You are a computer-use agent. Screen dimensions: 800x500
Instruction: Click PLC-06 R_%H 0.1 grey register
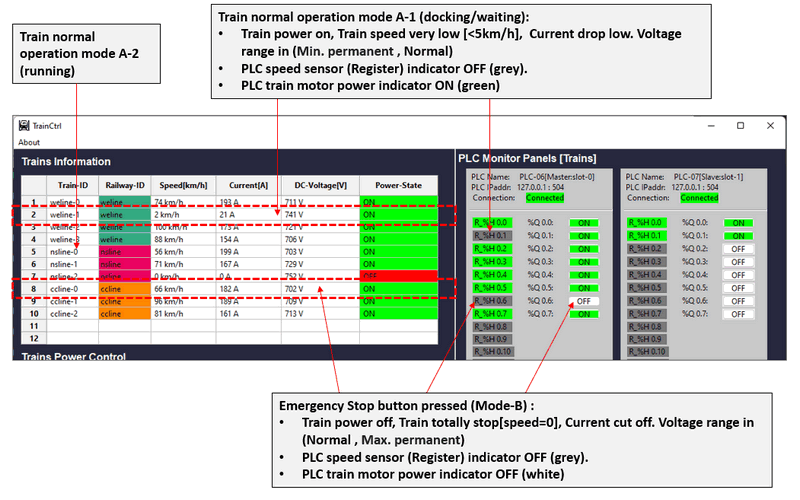492,236
